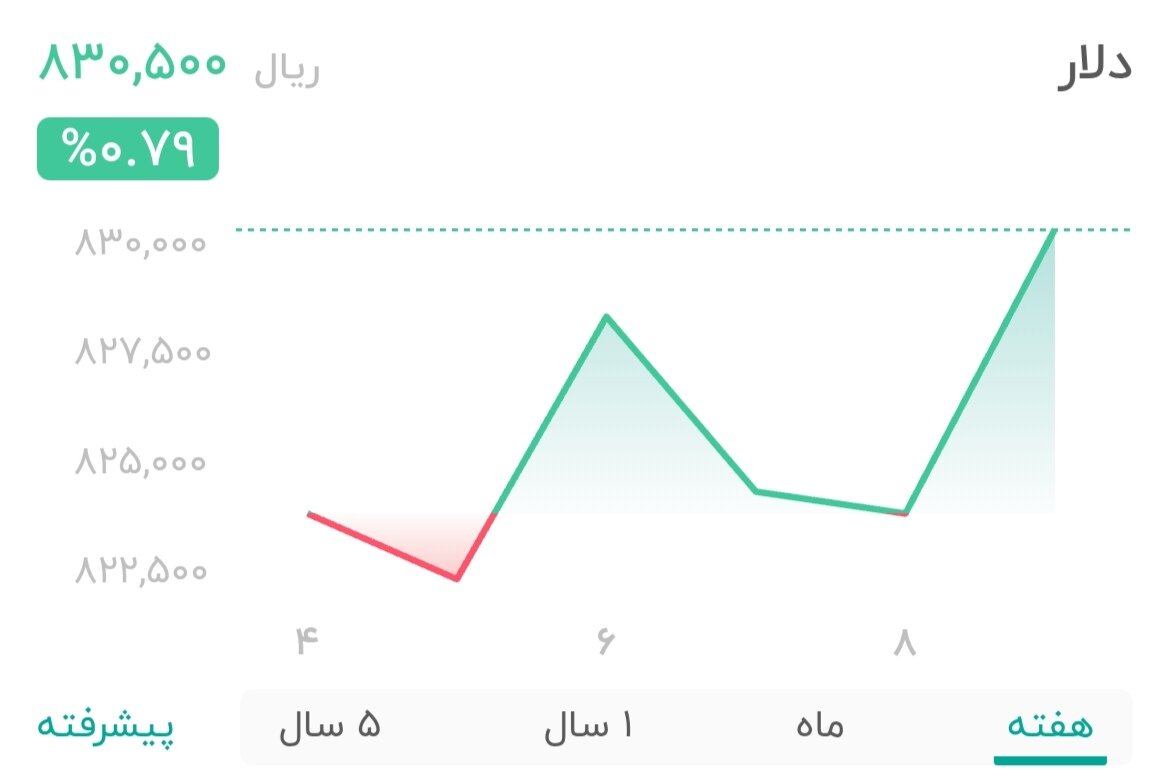Select the ۸۳۰,۵۰۰ price value
The image size is (1151, 777).
tap(131, 65)
